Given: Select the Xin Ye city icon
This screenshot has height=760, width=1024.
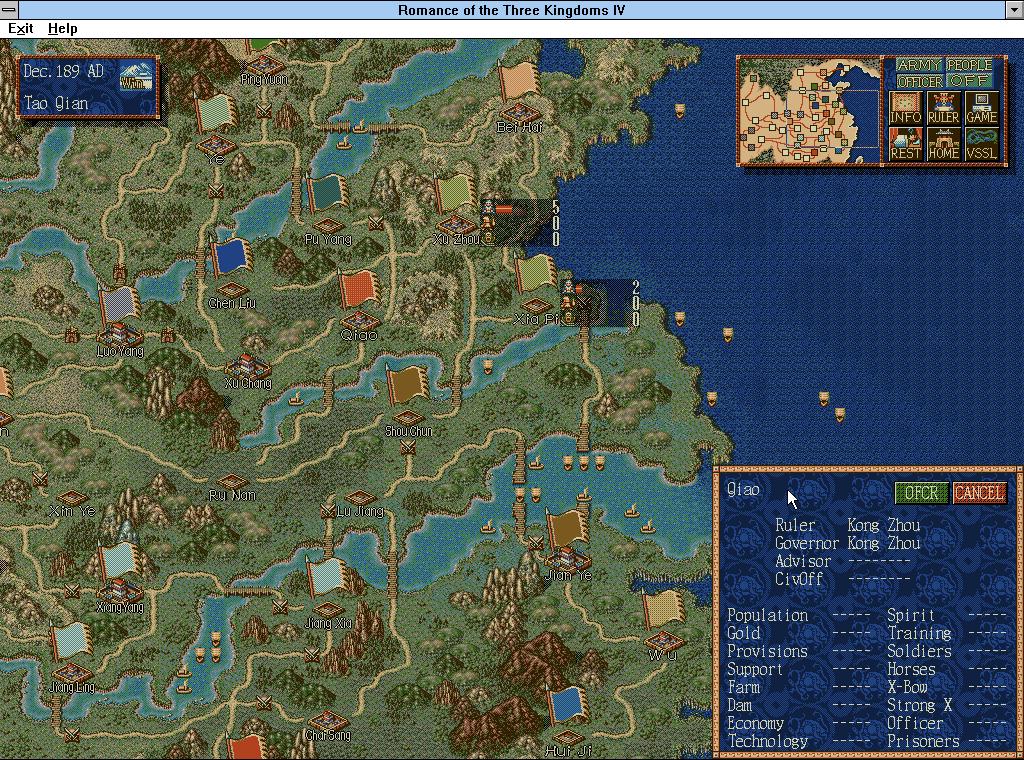Looking at the screenshot, I should click(x=71, y=498).
